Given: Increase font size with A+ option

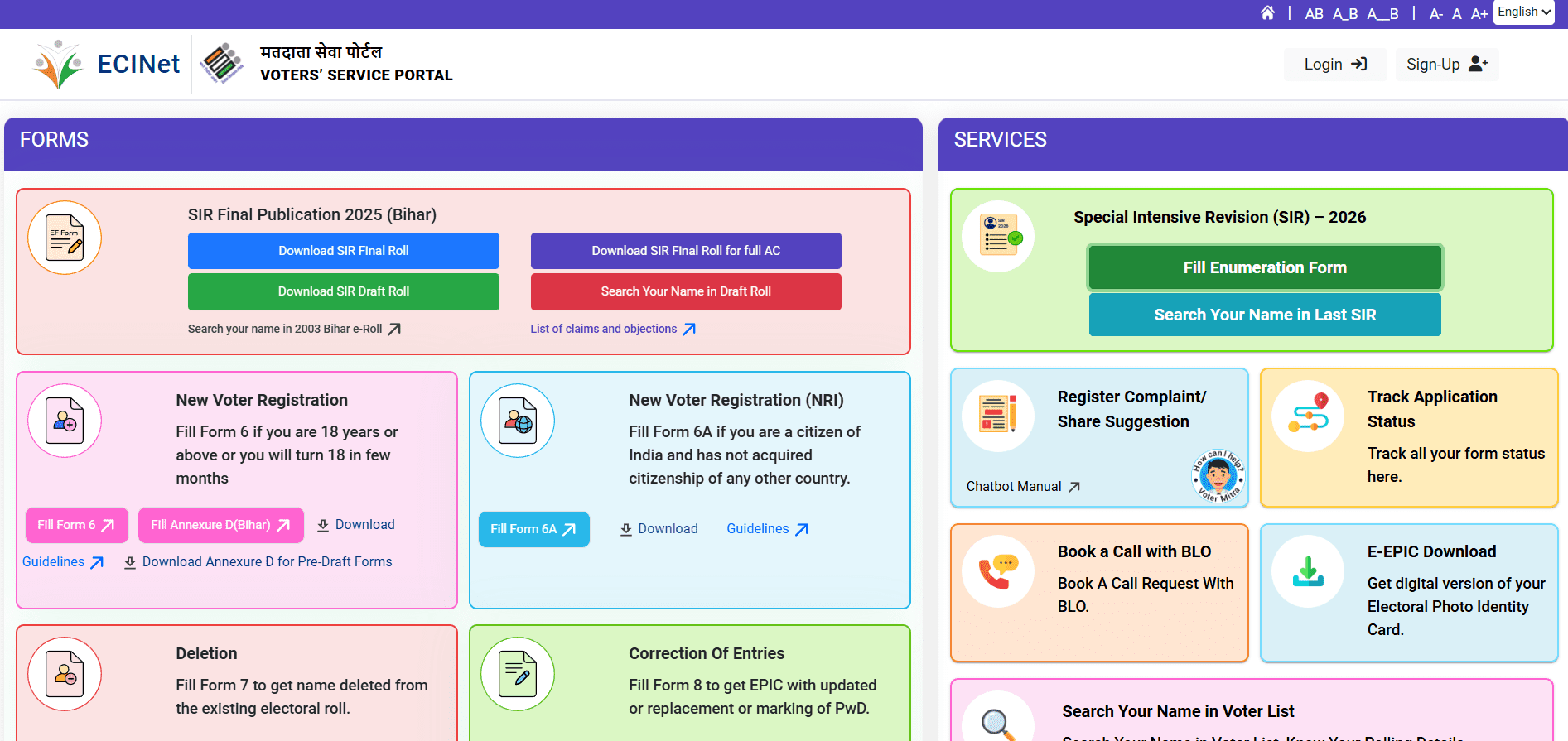Looking at the screenshot, I should [1479, 14].
